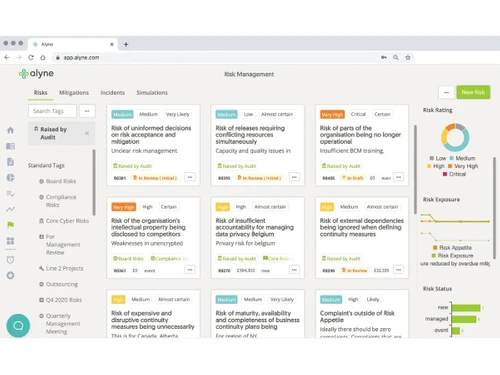Select the Alyne browser tab
500x375 pixels.
(73, 44)
